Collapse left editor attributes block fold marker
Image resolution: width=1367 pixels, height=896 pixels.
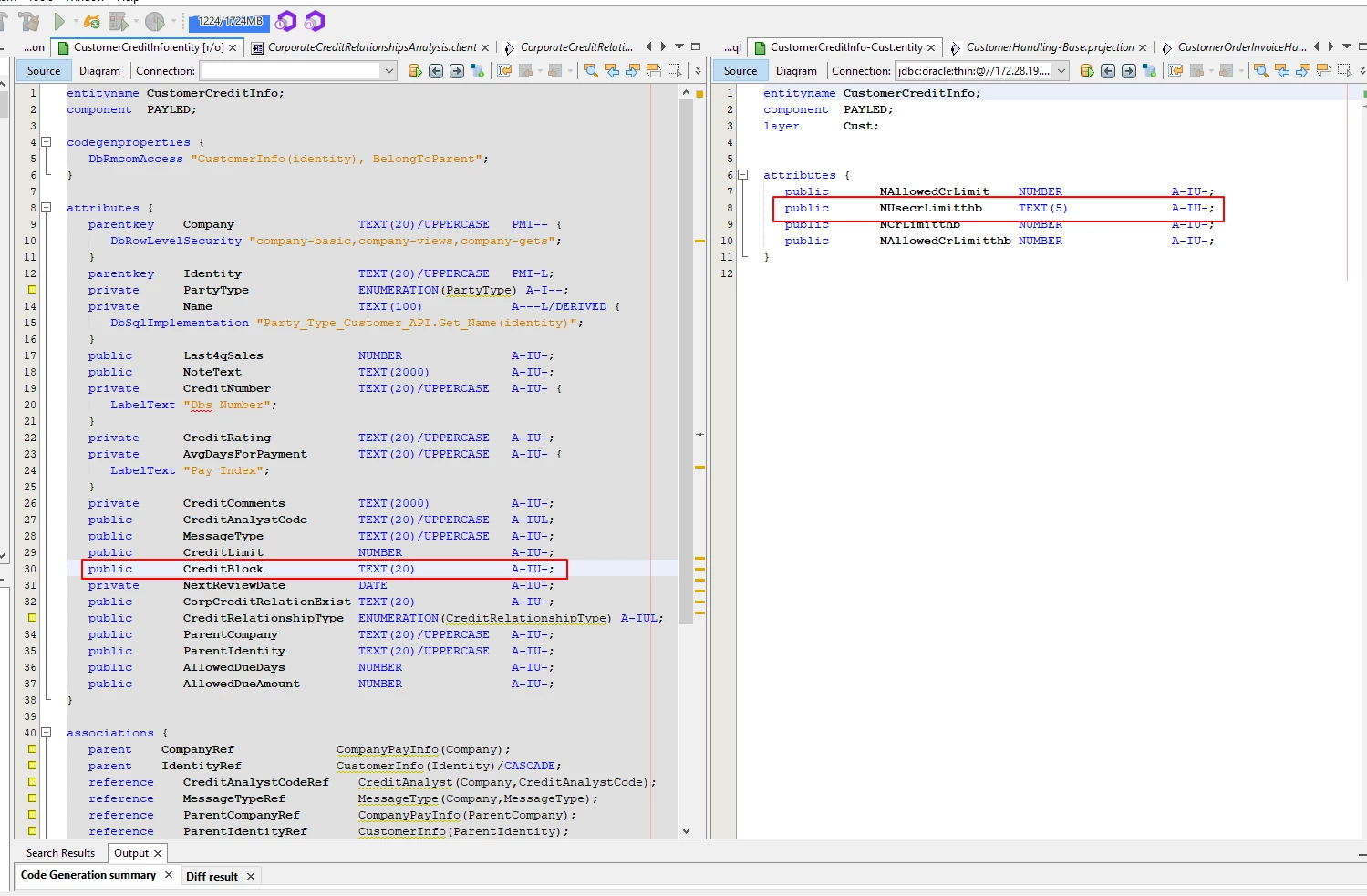click(46, 208)
